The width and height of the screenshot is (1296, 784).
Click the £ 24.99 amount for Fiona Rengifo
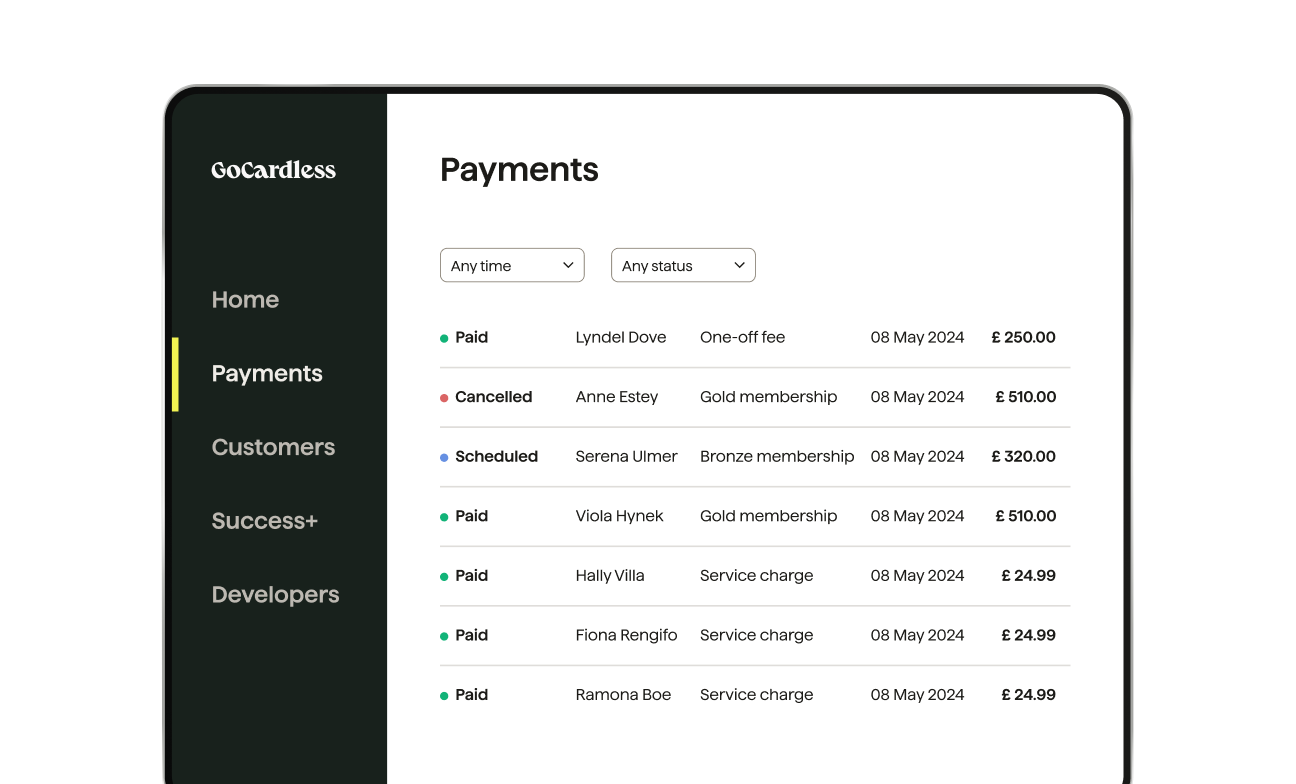click(1029, 635)
